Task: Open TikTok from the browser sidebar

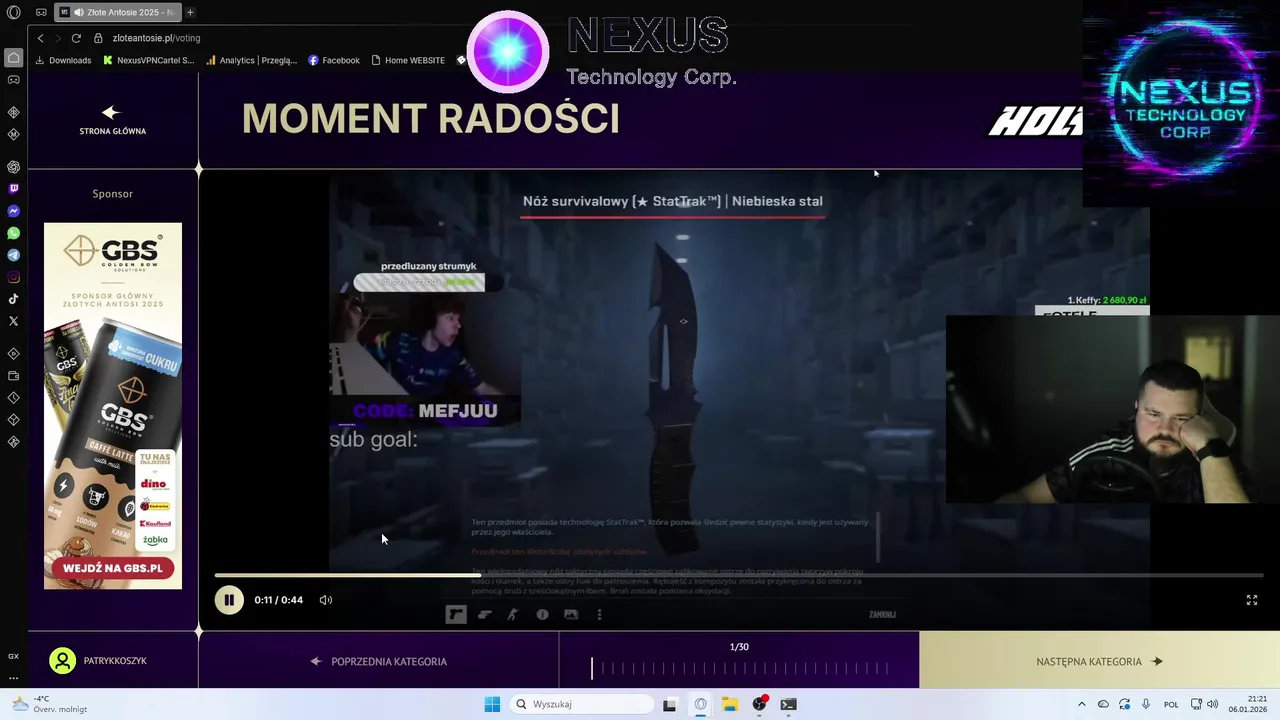Action: pos(13,299)
